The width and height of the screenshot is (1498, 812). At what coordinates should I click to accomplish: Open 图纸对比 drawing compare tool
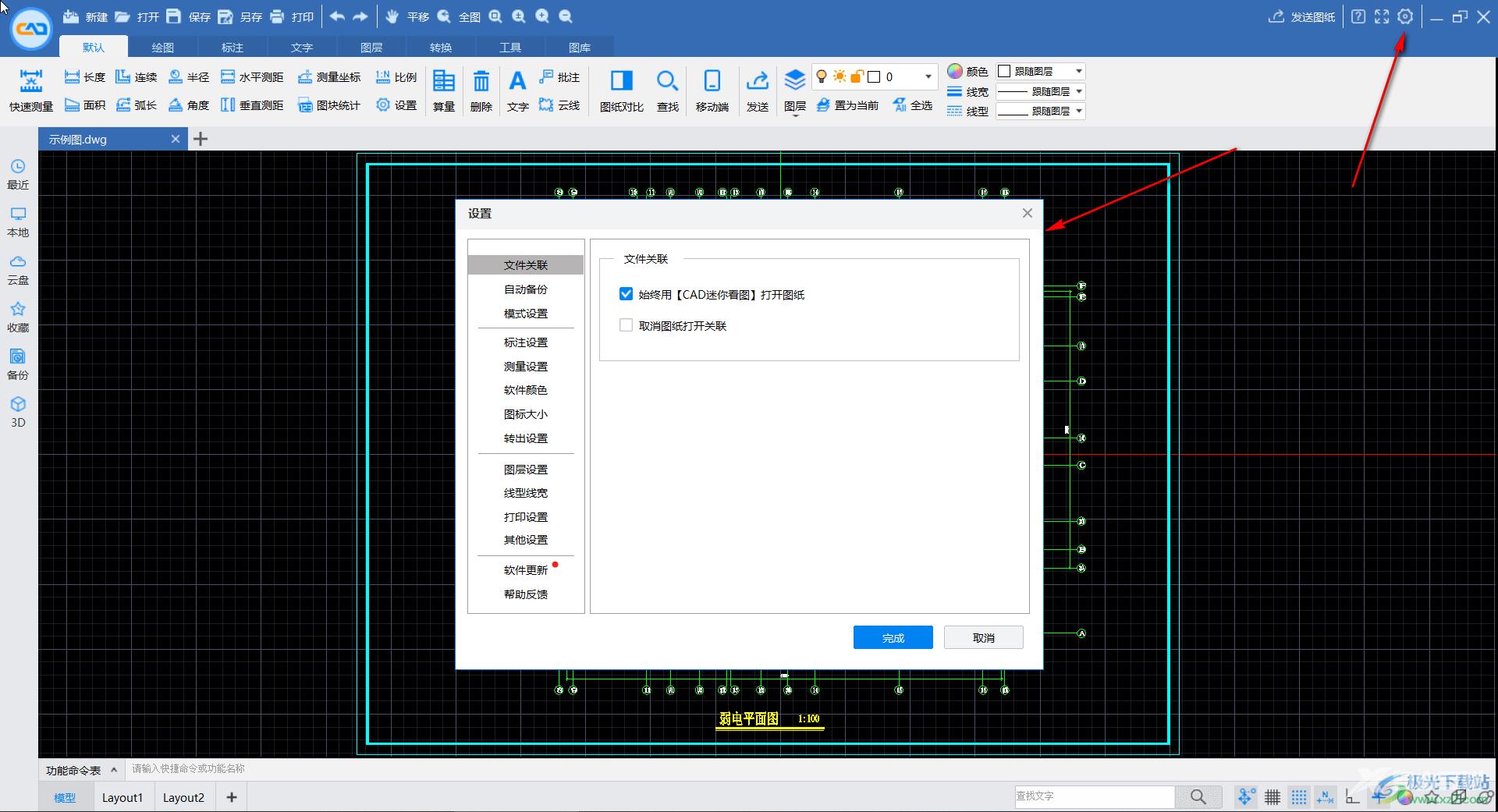(622, 90)
